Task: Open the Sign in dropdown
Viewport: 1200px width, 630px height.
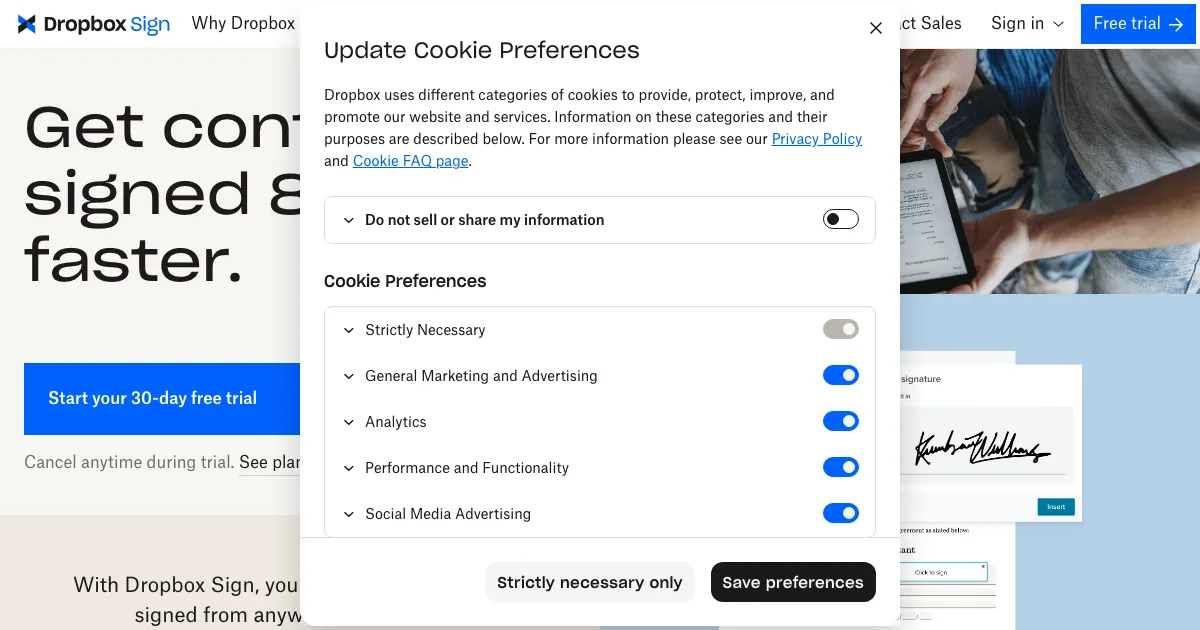Action: click(x=1027, y=24)
